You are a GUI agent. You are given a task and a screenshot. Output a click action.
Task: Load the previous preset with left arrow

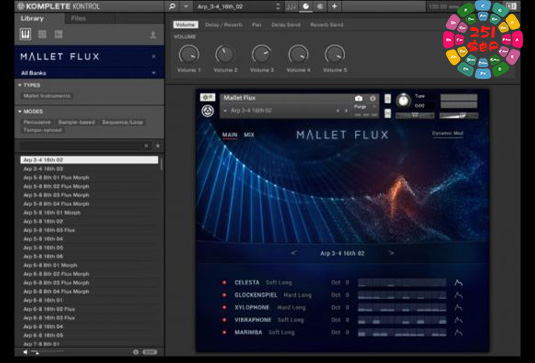[294, 253]
